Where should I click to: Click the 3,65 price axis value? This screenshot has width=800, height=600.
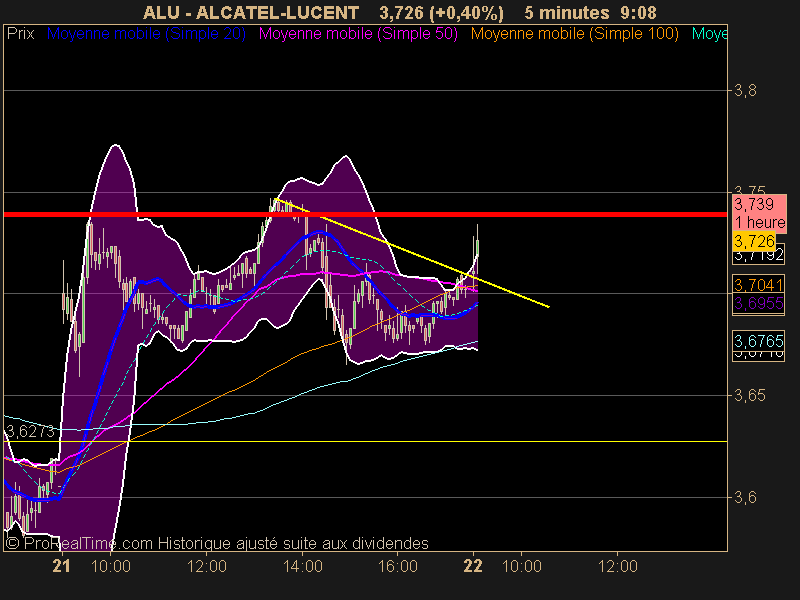click(749, 395)
